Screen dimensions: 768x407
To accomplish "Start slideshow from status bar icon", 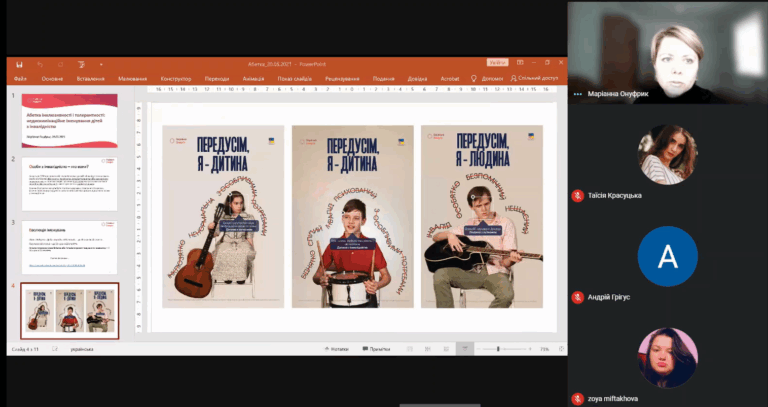I will coord(464,348).
